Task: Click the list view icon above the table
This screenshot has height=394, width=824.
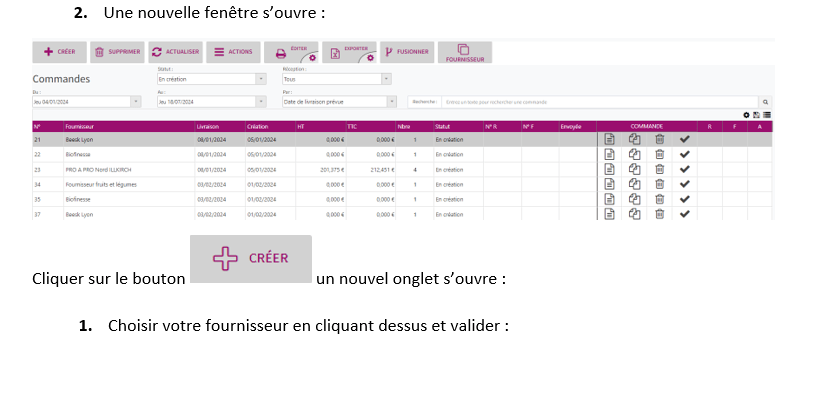Action: pyautogui.click(x=767, y=115)
